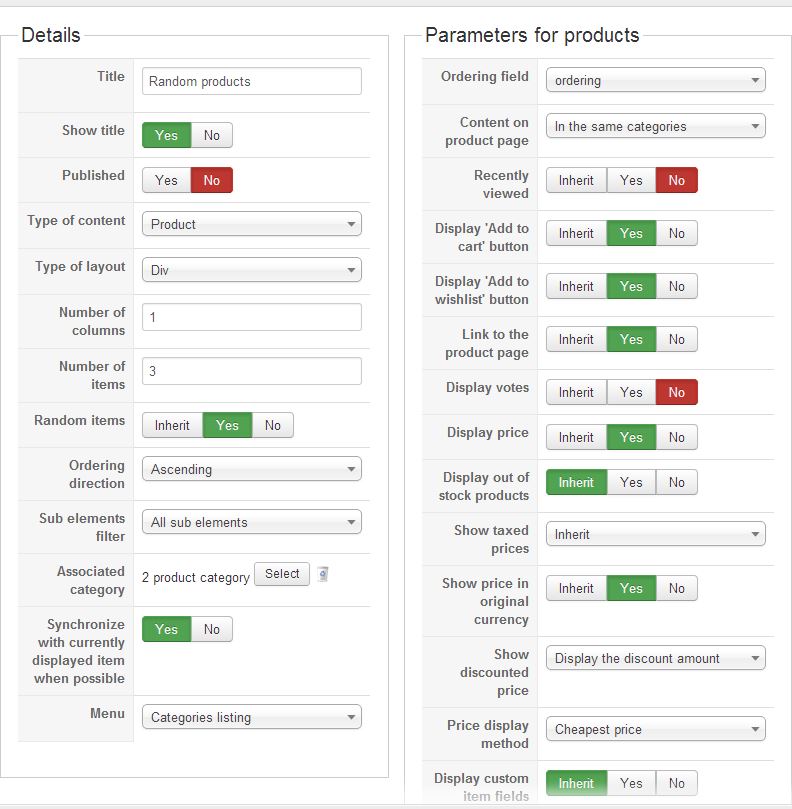Focus the Number of columns field
This screenshot has height=809, width=792.
251,317
